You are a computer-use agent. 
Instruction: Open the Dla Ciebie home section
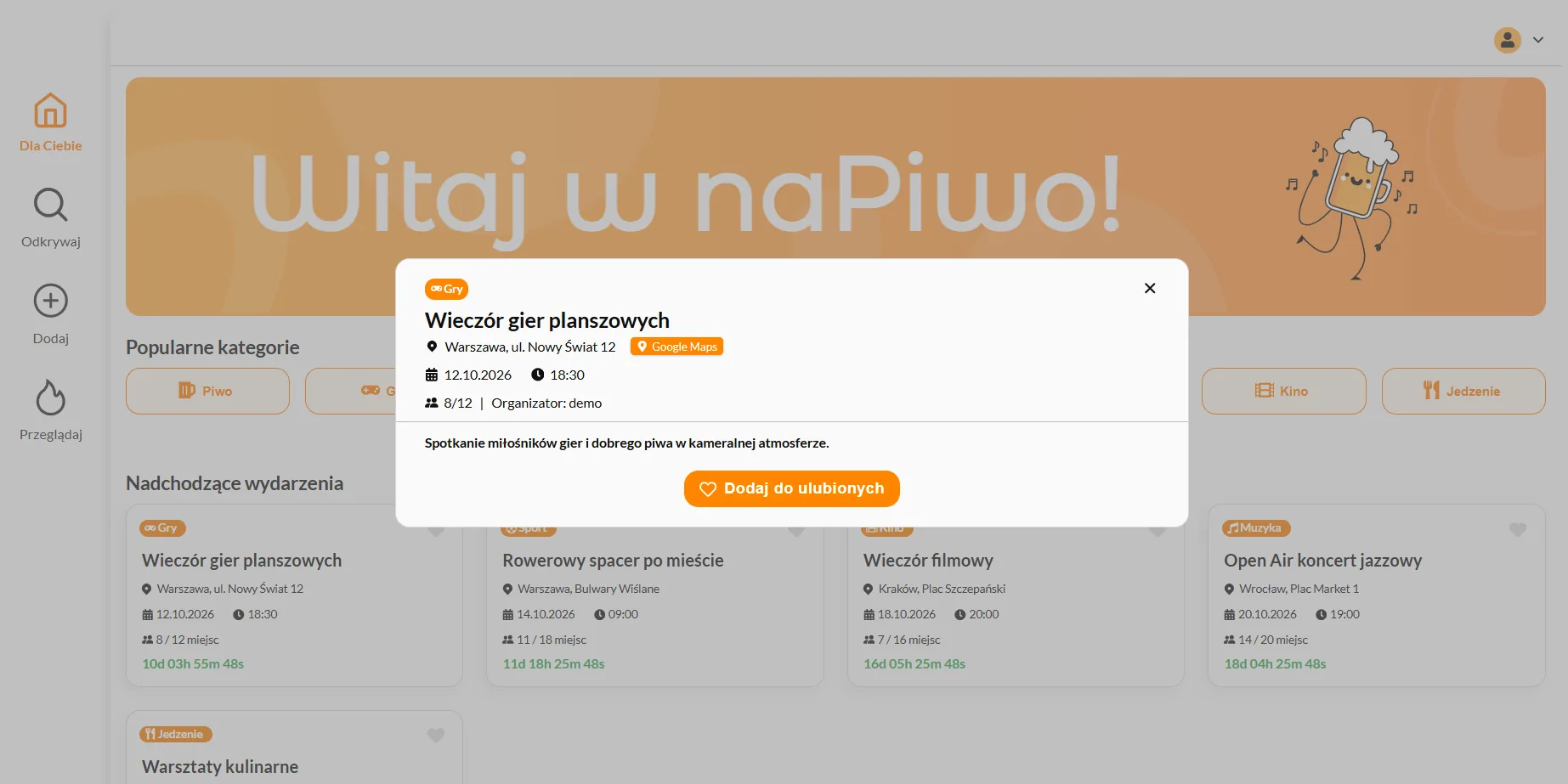[50, 122]
